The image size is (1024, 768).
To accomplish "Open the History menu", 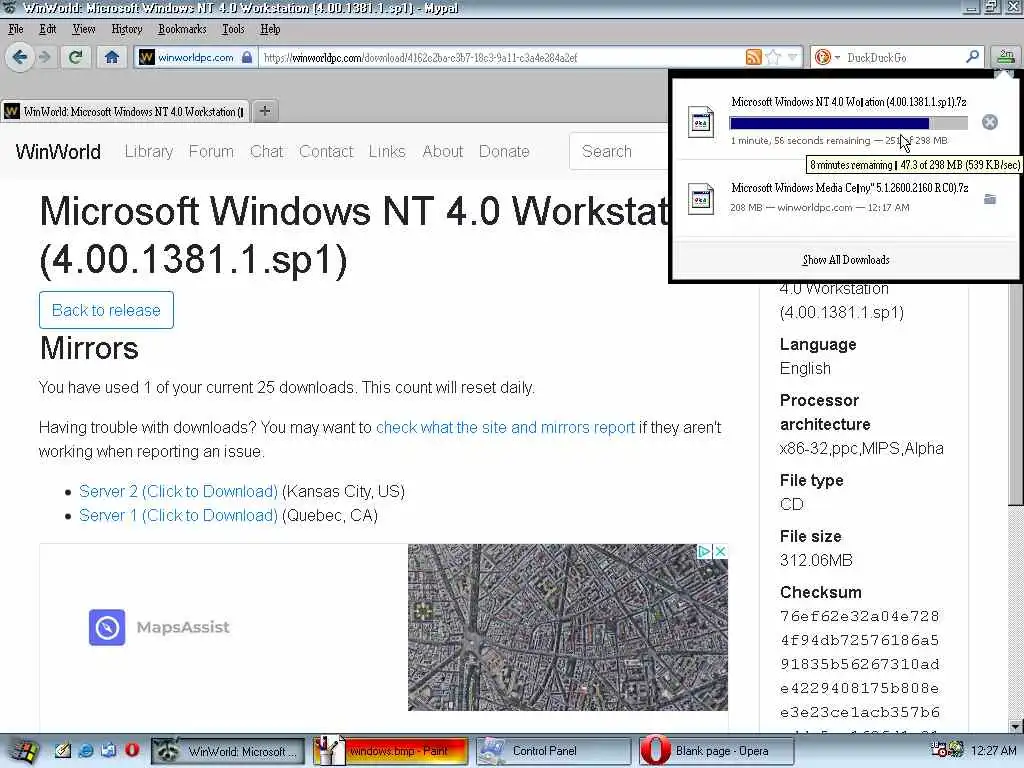I will pyautogui.click(x=127, y=29).
